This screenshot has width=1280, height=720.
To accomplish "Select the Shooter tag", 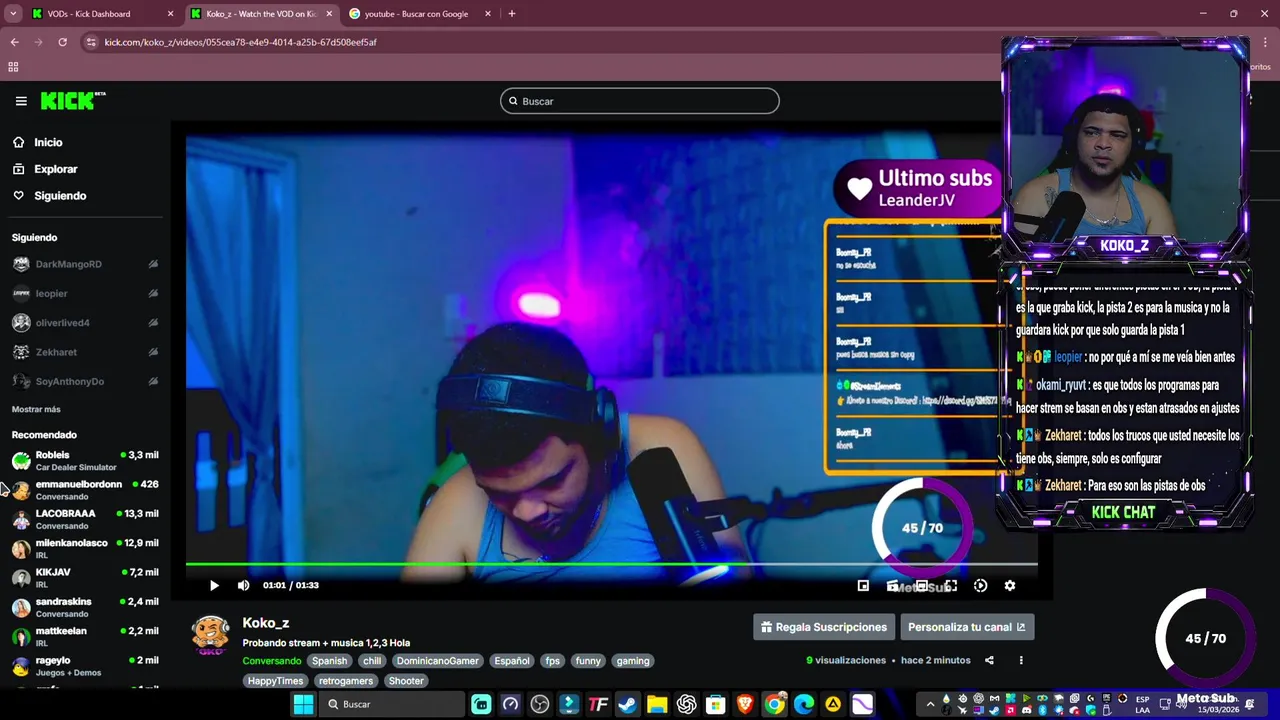I will (406, 681).
